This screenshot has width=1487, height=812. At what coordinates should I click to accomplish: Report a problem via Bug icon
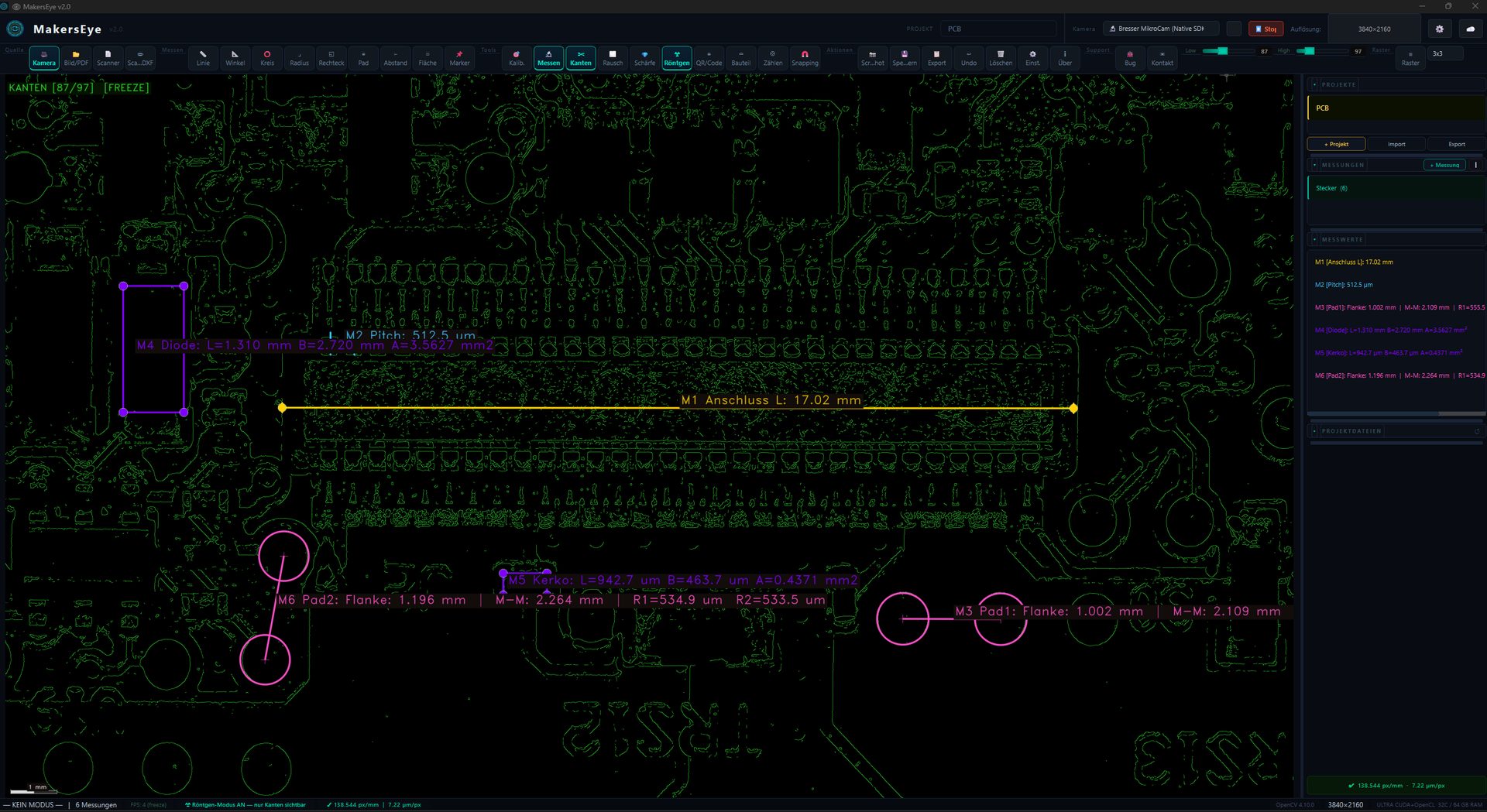pos(1130,58)
